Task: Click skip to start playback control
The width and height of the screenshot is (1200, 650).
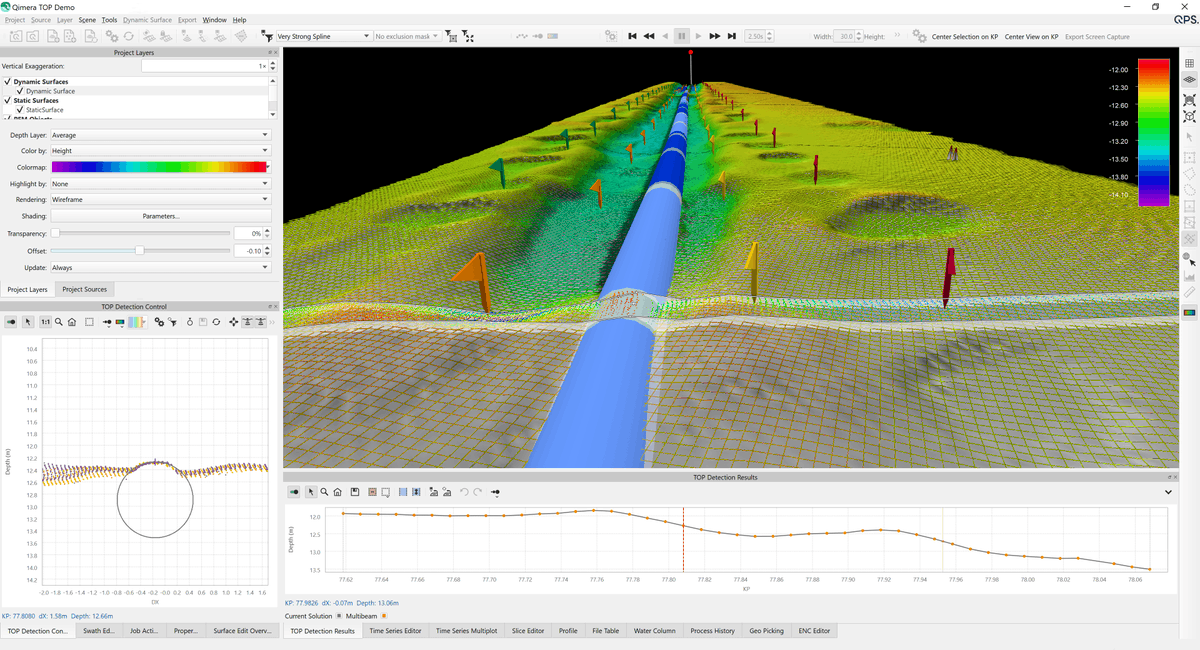Action: pos(633,36)
